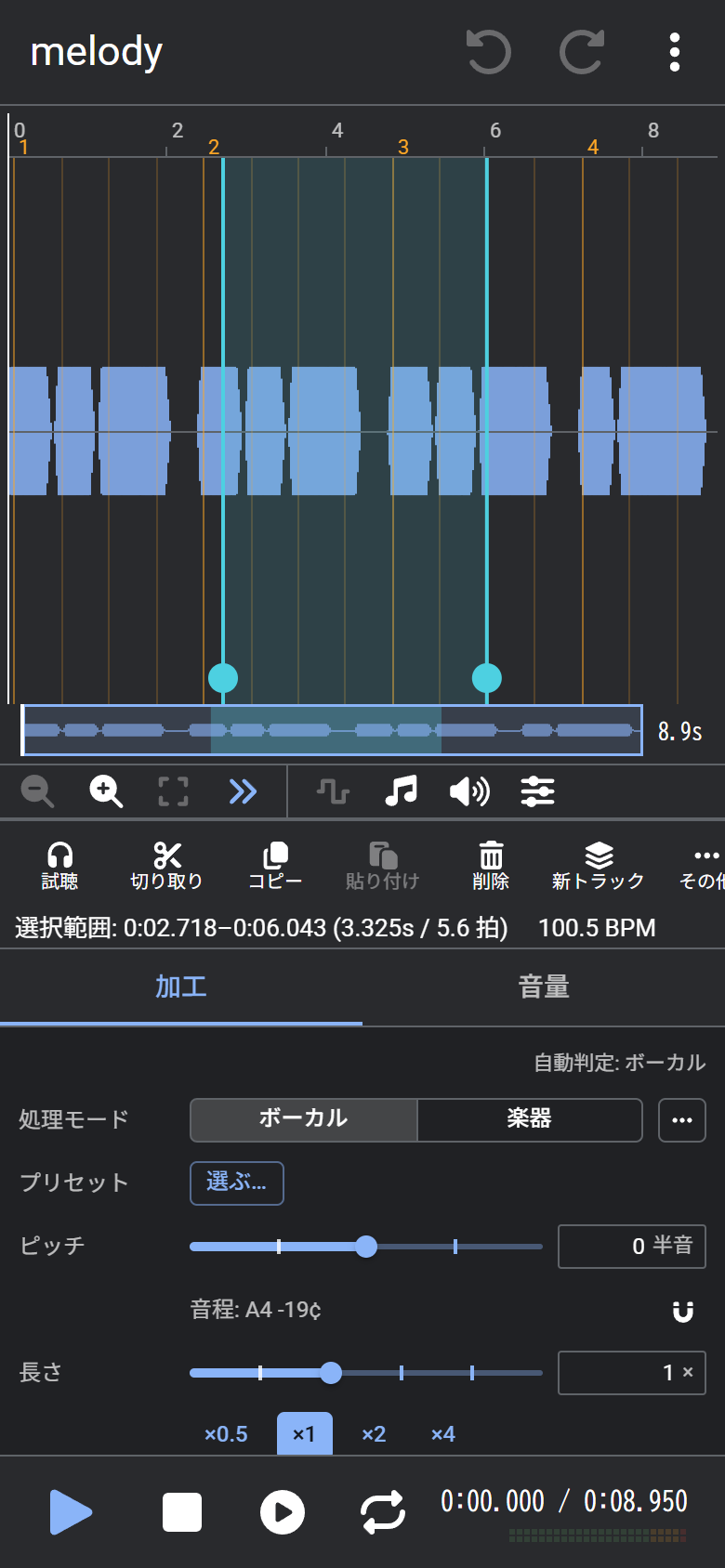Open the three-dot overflow menu

coord(675,52)
